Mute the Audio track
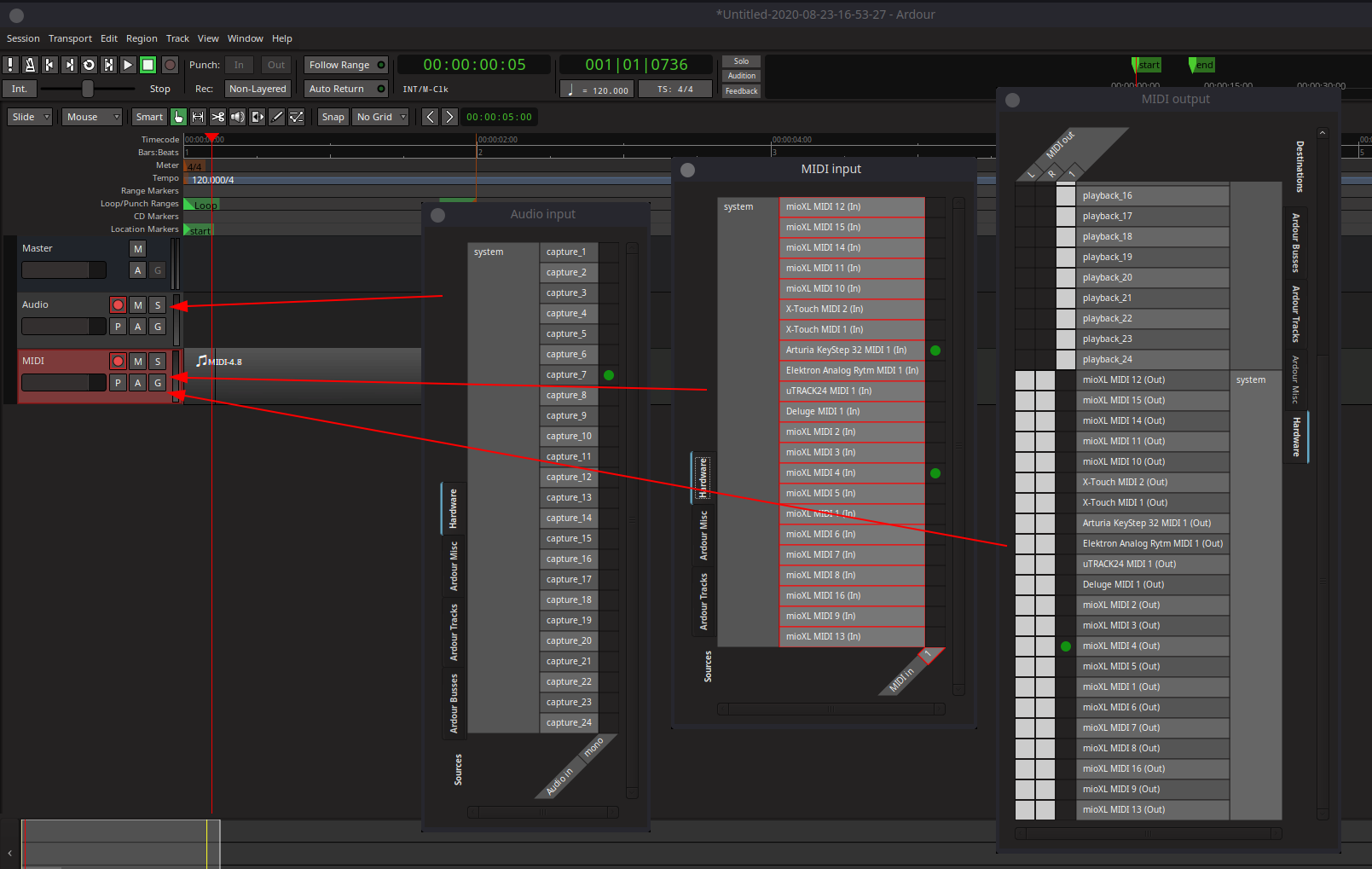This screenshot has width=1372, height=869. point(137,305)
